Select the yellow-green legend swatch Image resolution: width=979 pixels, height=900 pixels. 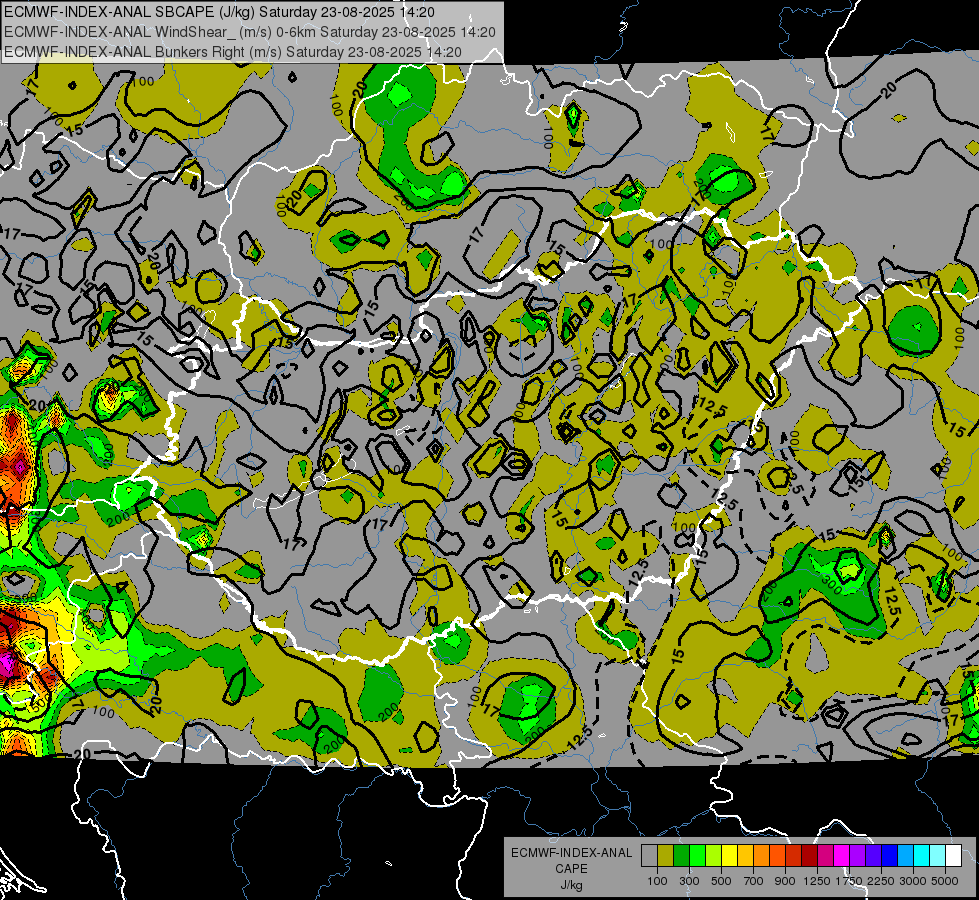point(713,855)
